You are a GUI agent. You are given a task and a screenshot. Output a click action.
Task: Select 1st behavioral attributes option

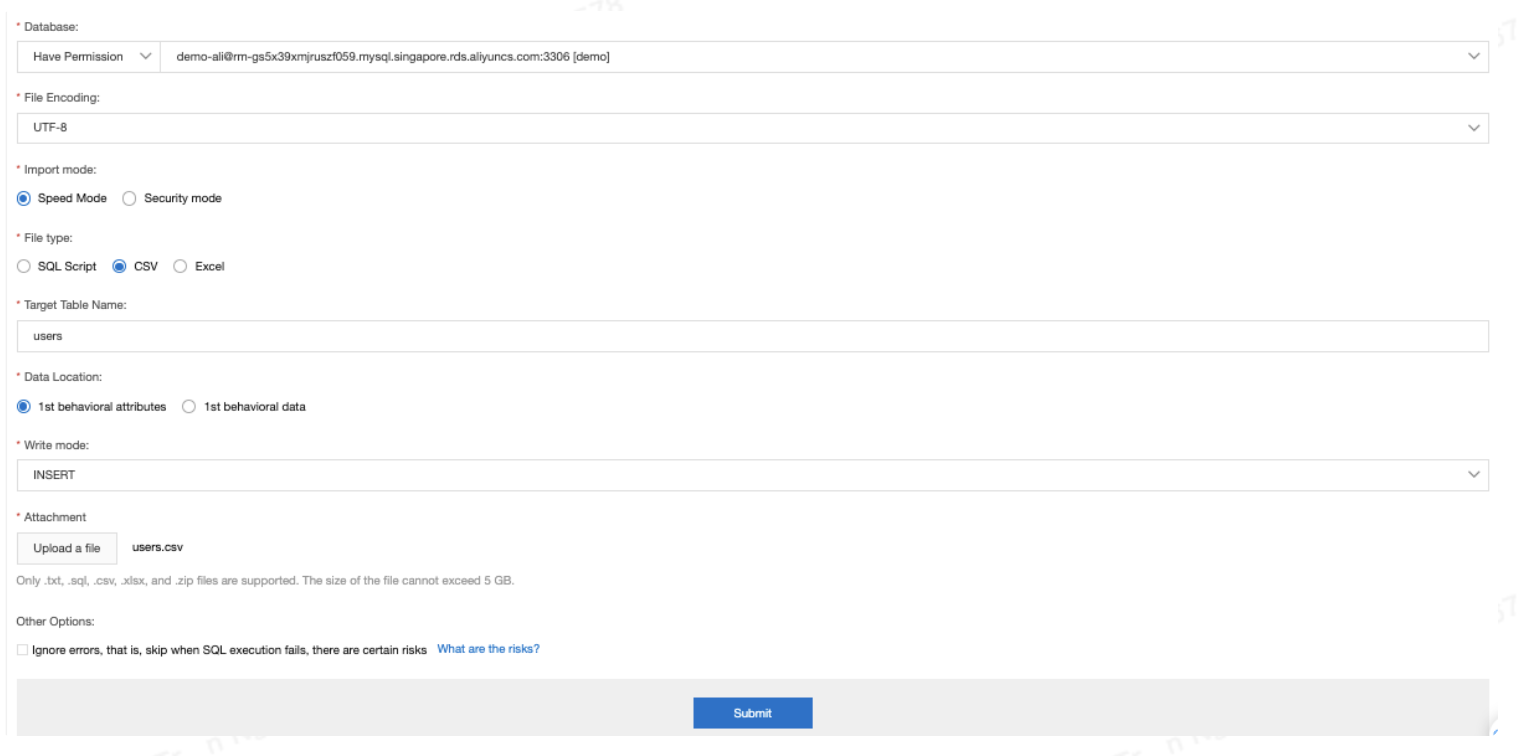tap(23, 406)
